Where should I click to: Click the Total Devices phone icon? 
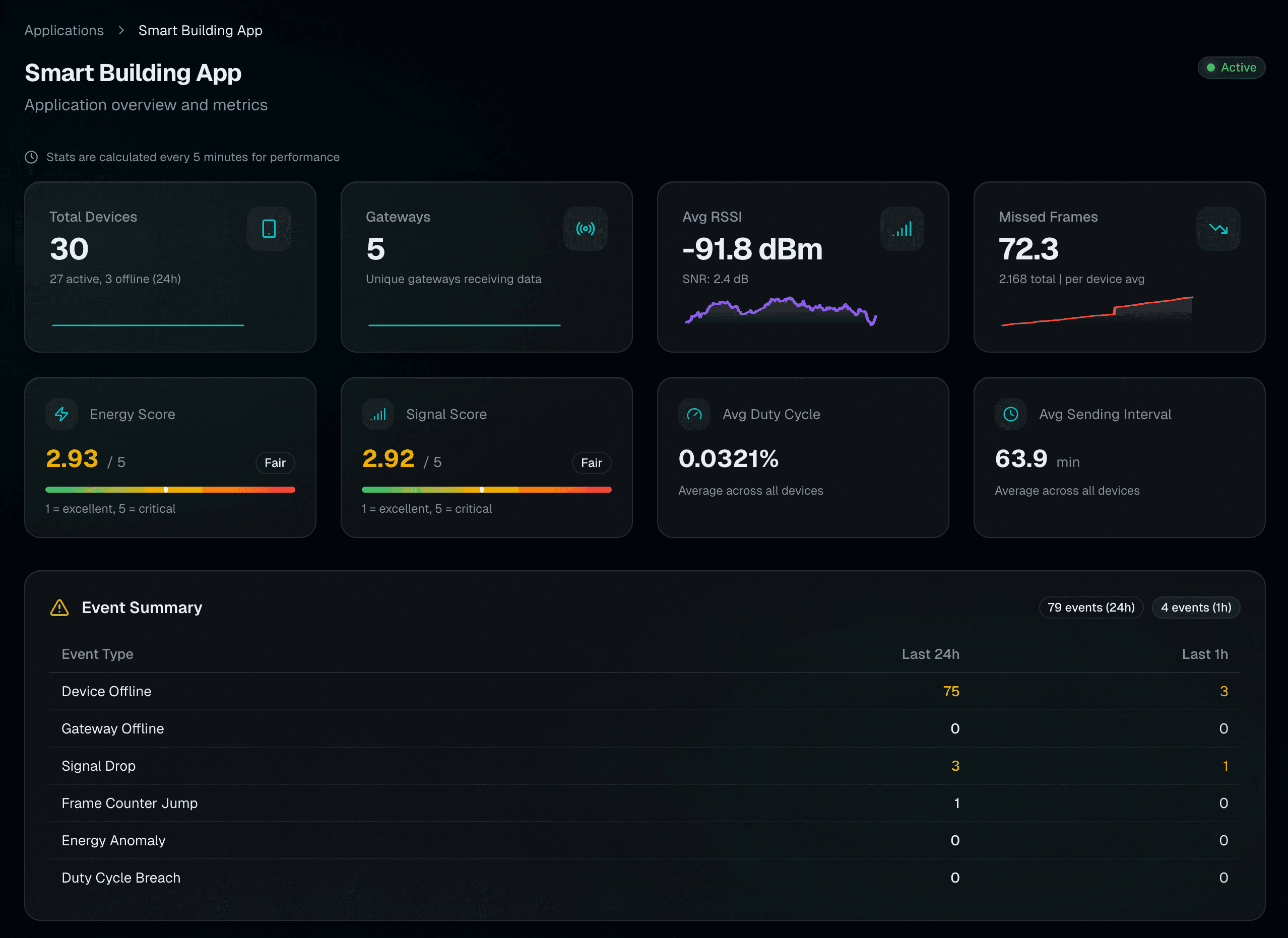269,229
